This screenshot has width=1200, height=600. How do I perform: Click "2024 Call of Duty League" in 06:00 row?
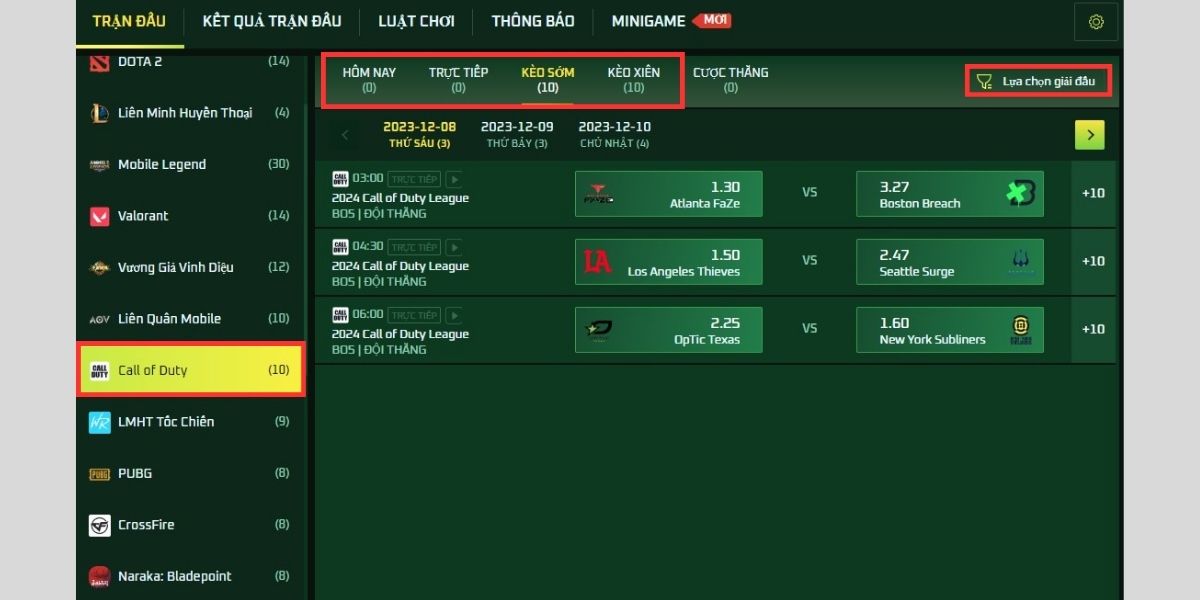[x=400, y=334]
